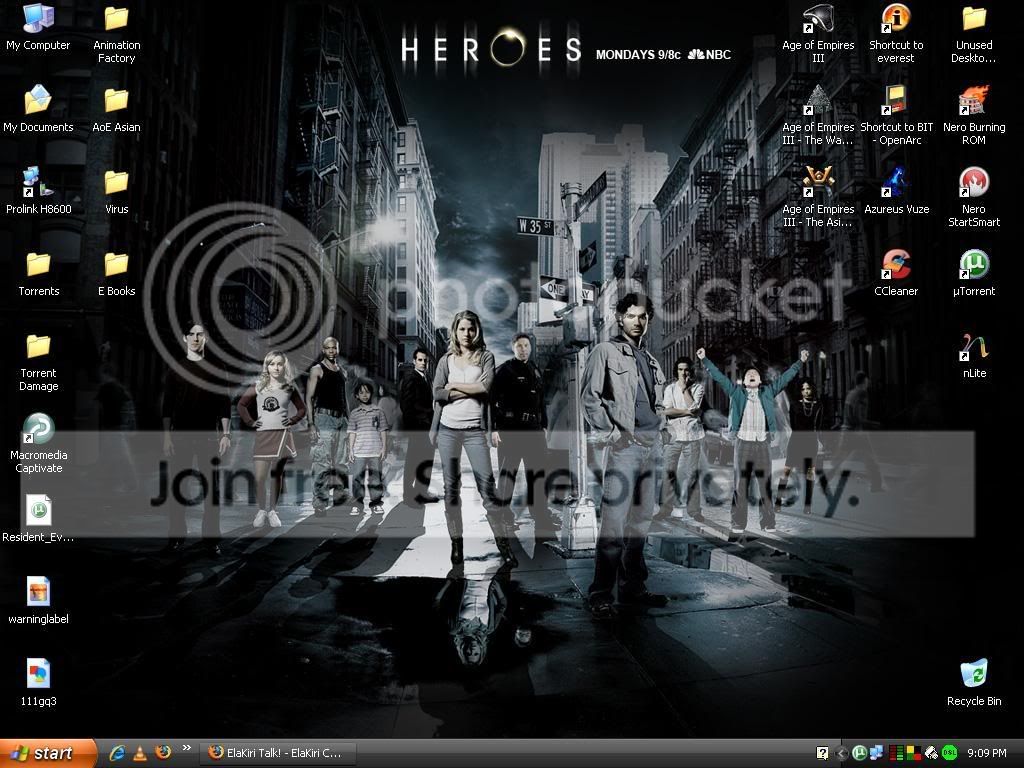
Task: Switch to ElaKiri Talk! taskbar window
Action: click(x=278, y=753)
